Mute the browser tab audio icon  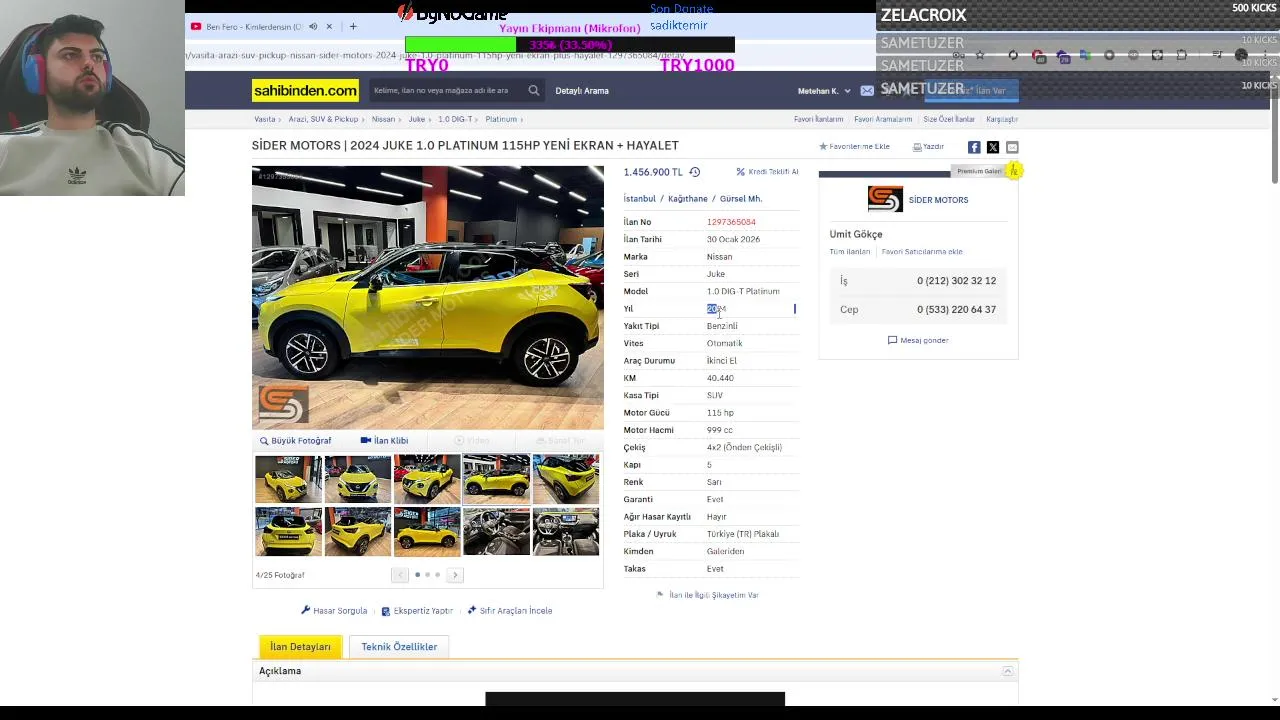click(313, 27)
